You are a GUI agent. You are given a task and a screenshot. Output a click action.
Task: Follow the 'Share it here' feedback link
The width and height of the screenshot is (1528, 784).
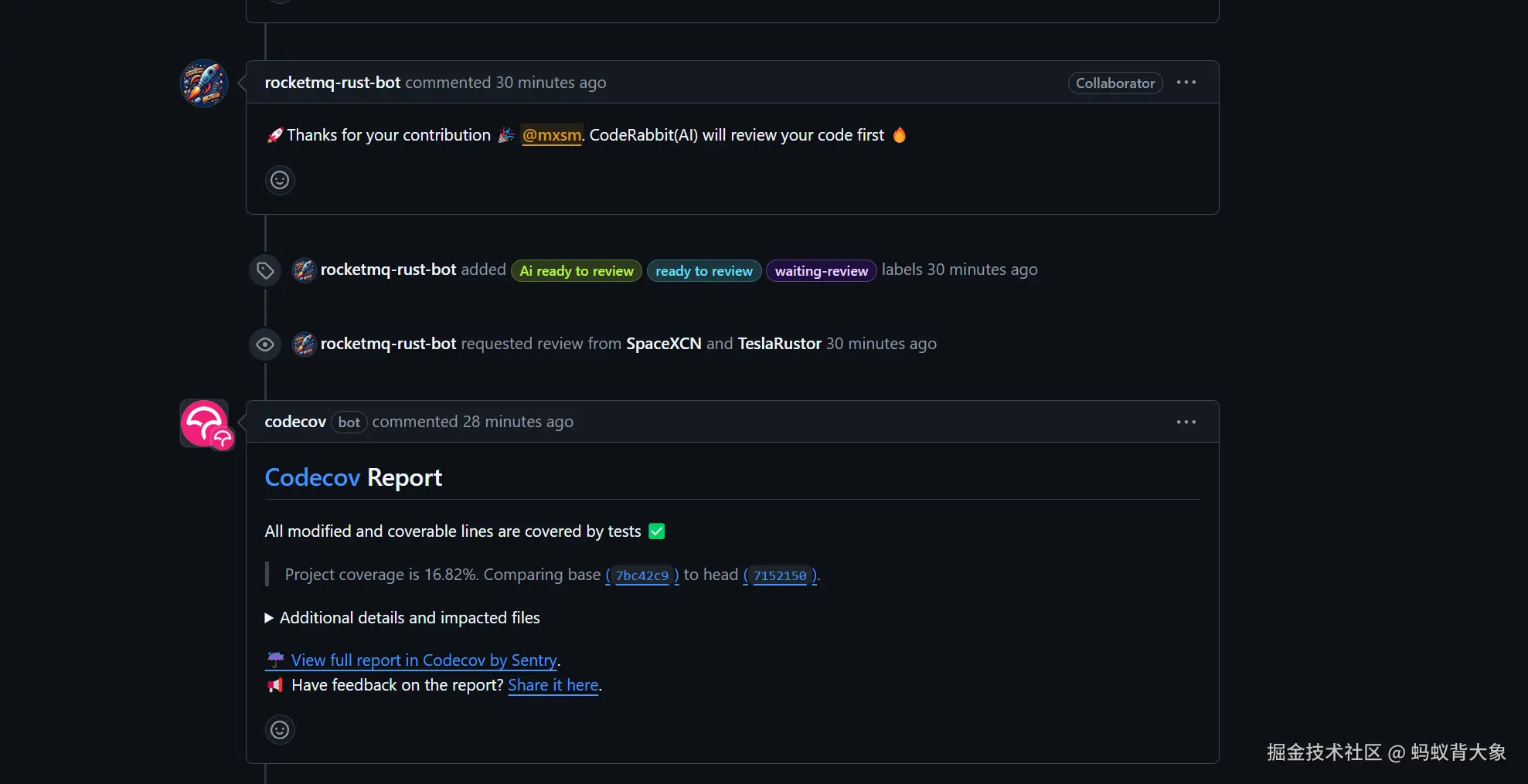click(x=553, y=685)
